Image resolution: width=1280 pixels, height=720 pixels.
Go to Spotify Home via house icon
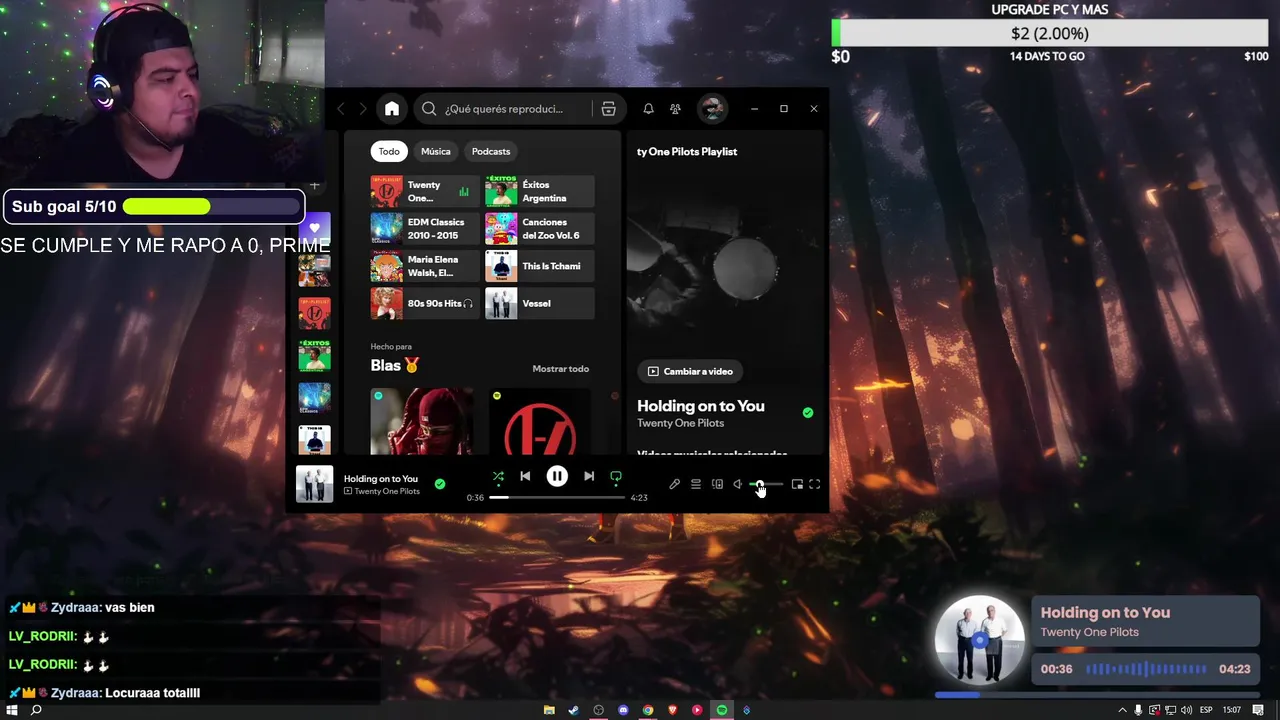(x=392, y=109)
